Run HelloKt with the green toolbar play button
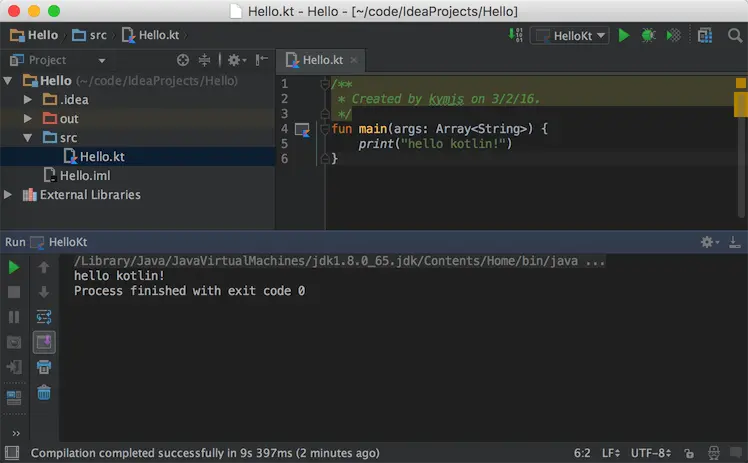The image size is (748, 463). point(623,35)
